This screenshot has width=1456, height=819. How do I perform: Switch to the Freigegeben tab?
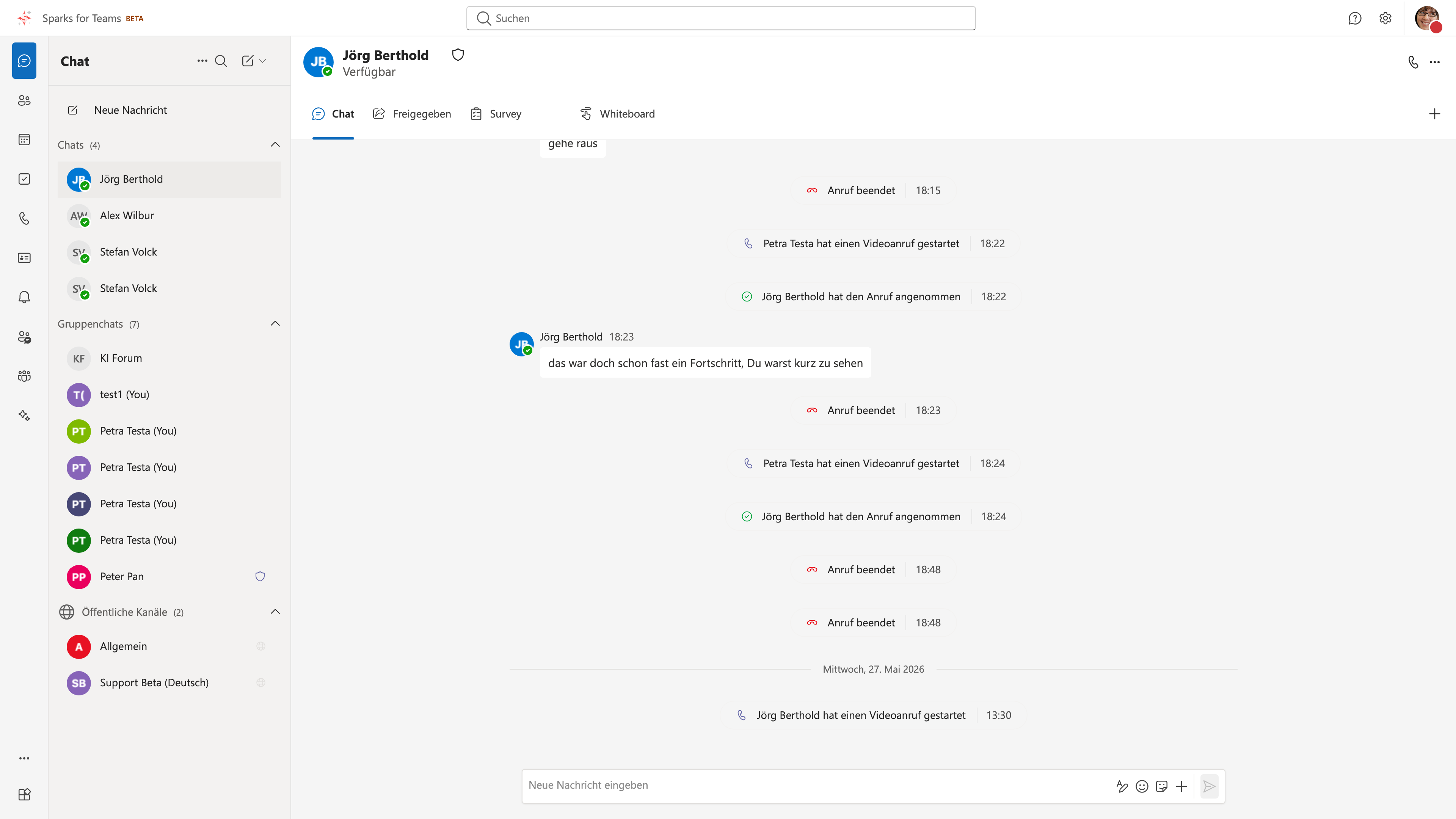tap(412, 114)
